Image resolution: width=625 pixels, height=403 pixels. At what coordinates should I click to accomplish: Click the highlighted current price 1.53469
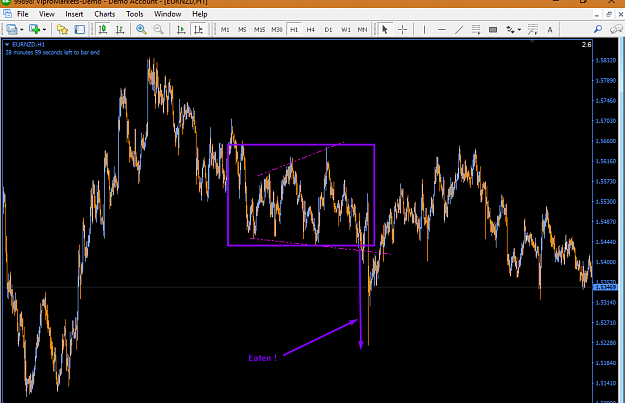[605, 287]
